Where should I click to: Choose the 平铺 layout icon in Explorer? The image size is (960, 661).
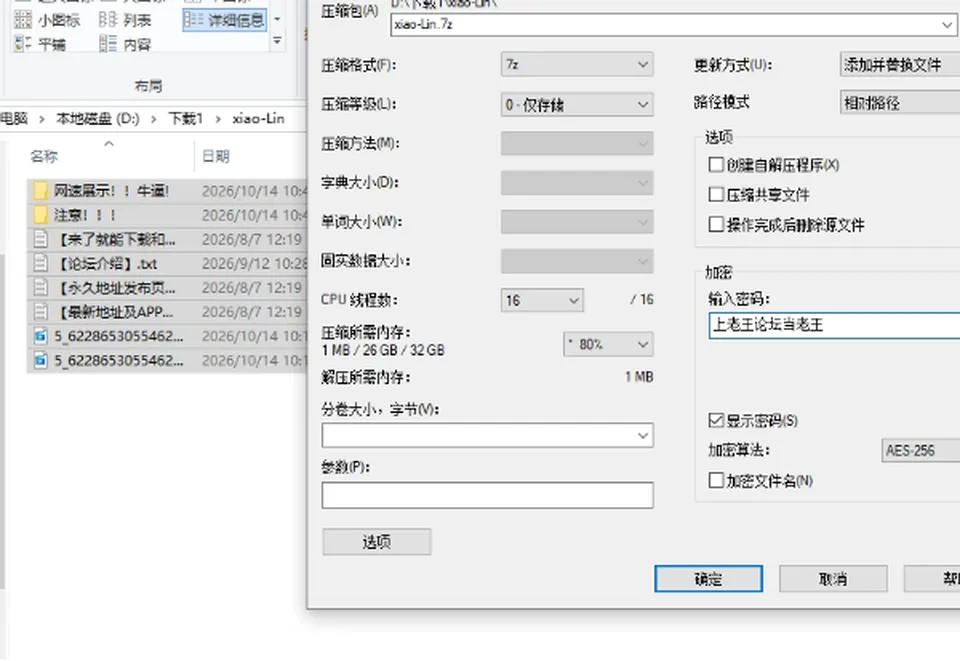click(23, 43)
